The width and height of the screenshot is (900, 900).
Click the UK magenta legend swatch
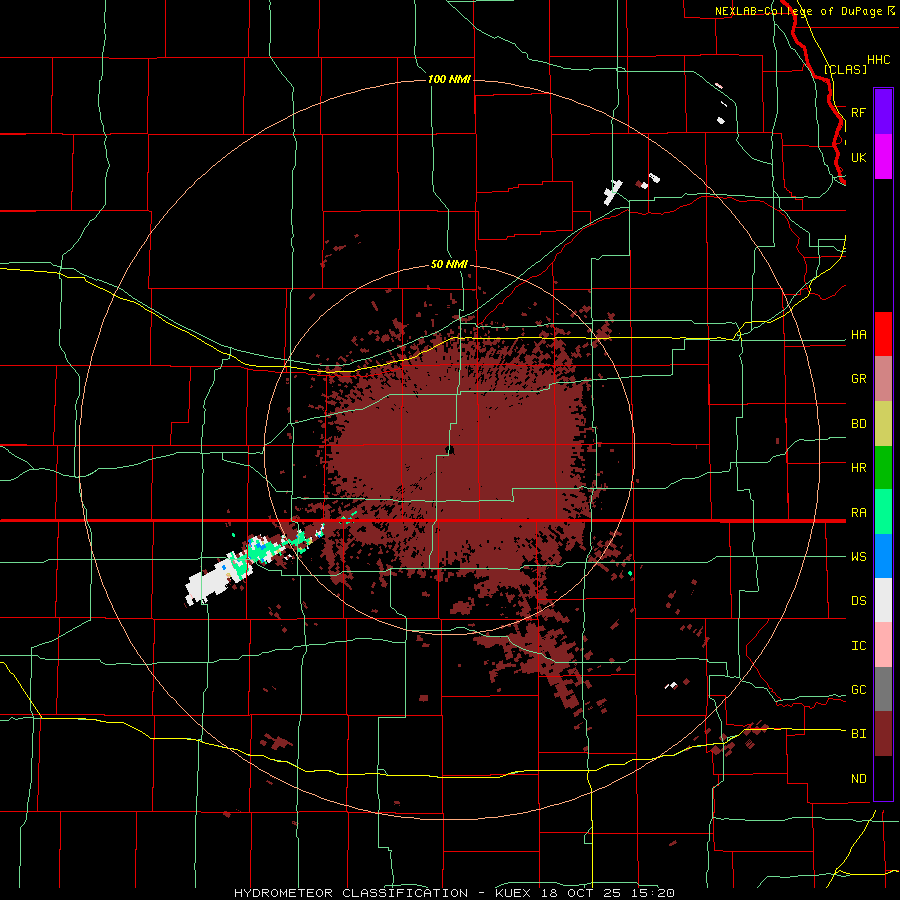883,157
